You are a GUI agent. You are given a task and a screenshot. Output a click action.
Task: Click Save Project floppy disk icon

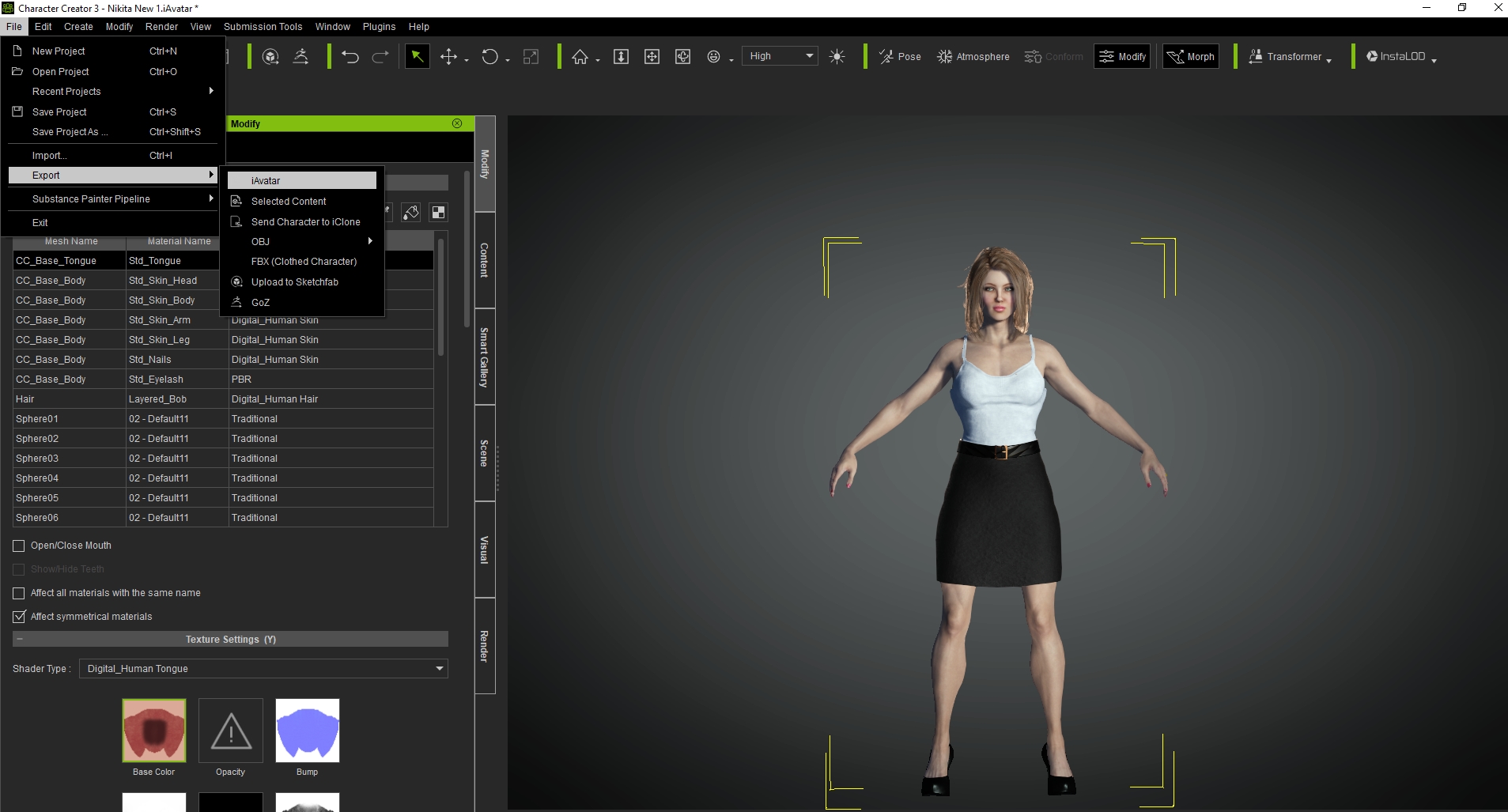(x=17, y=111)
